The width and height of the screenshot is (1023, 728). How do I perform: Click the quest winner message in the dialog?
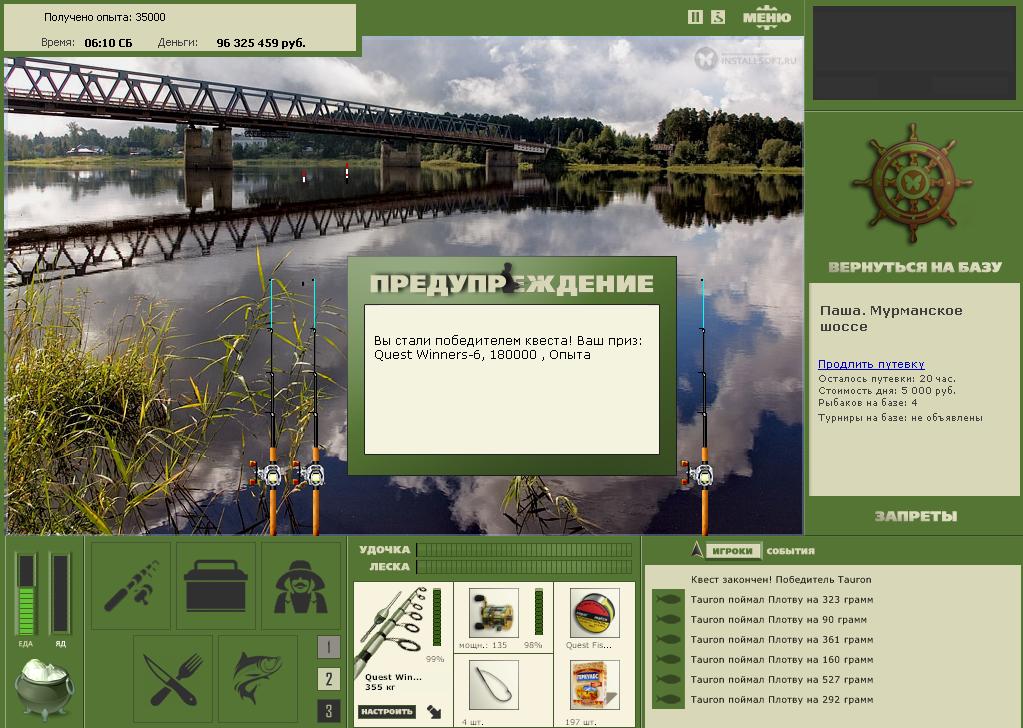click(508, 348)
